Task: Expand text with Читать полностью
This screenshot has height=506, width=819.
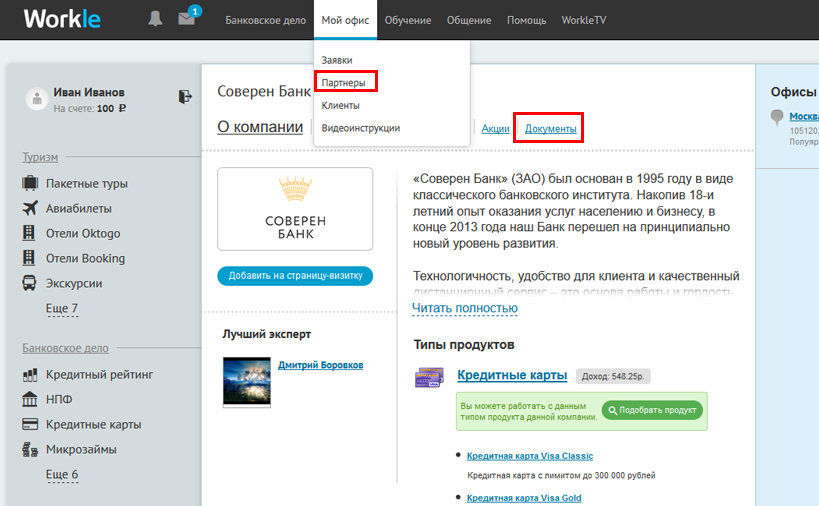Action: point(465,308)
